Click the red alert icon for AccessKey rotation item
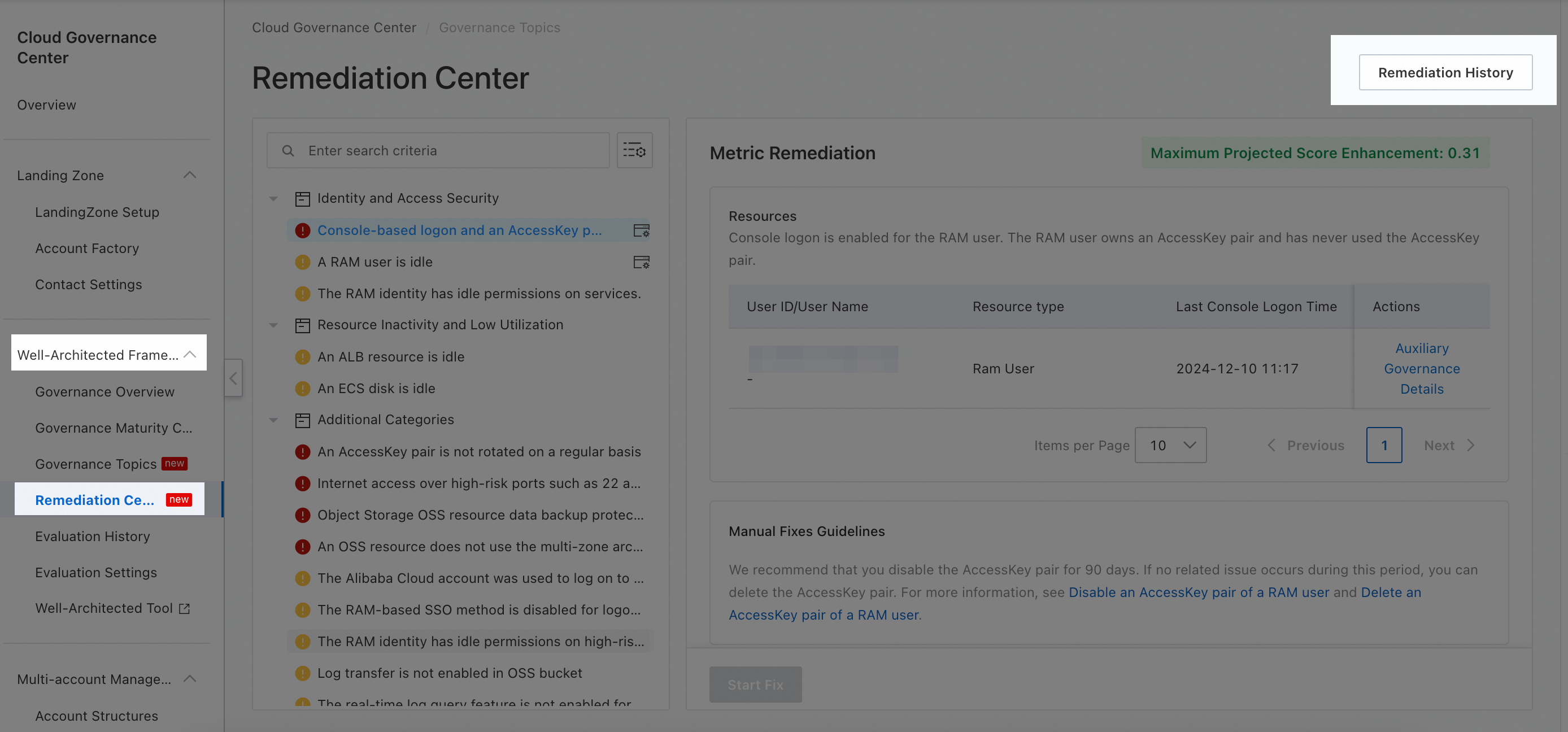The width and height of the screenshot is (1568, 732). (302, 451)
